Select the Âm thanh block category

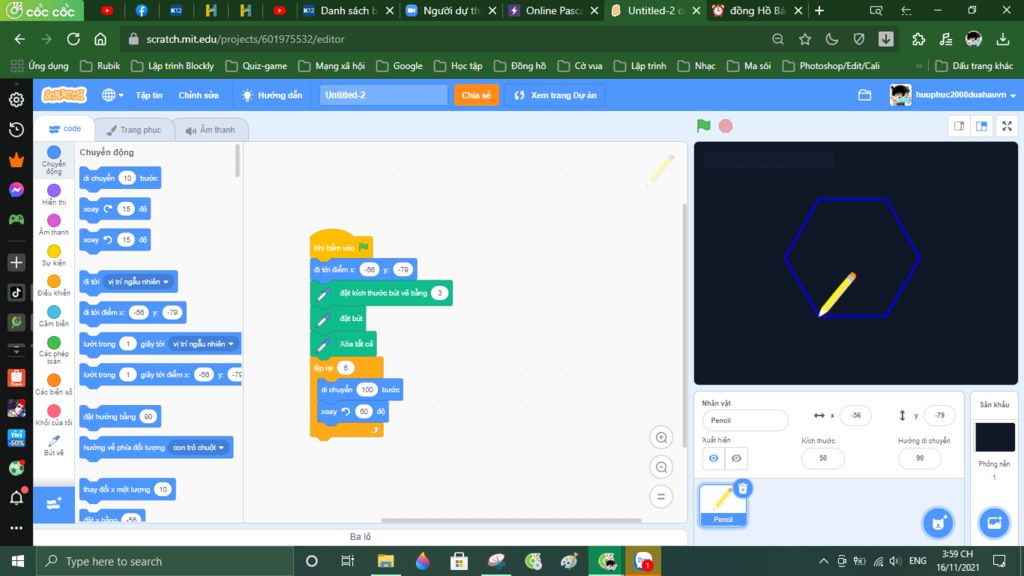click(54, 225)
